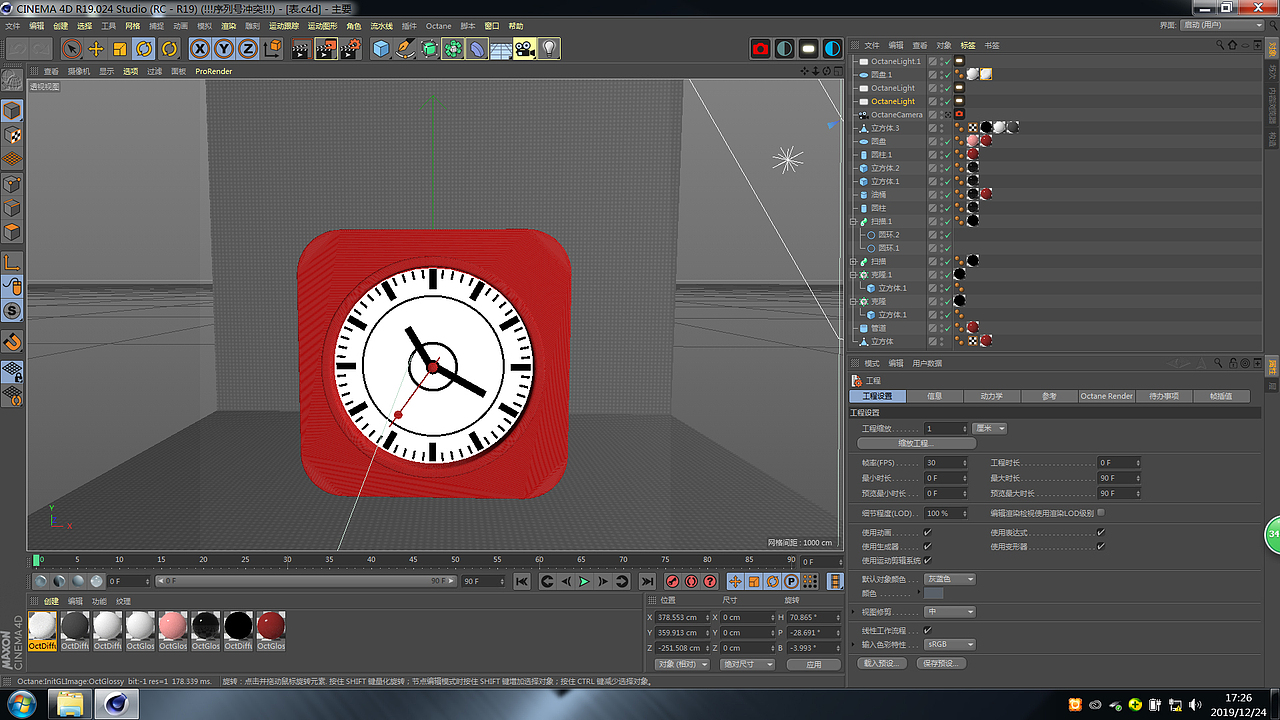The image size is (1280, 720).
Task: Select the pink OctGlos material ball
Action: (x=173, y=627)
